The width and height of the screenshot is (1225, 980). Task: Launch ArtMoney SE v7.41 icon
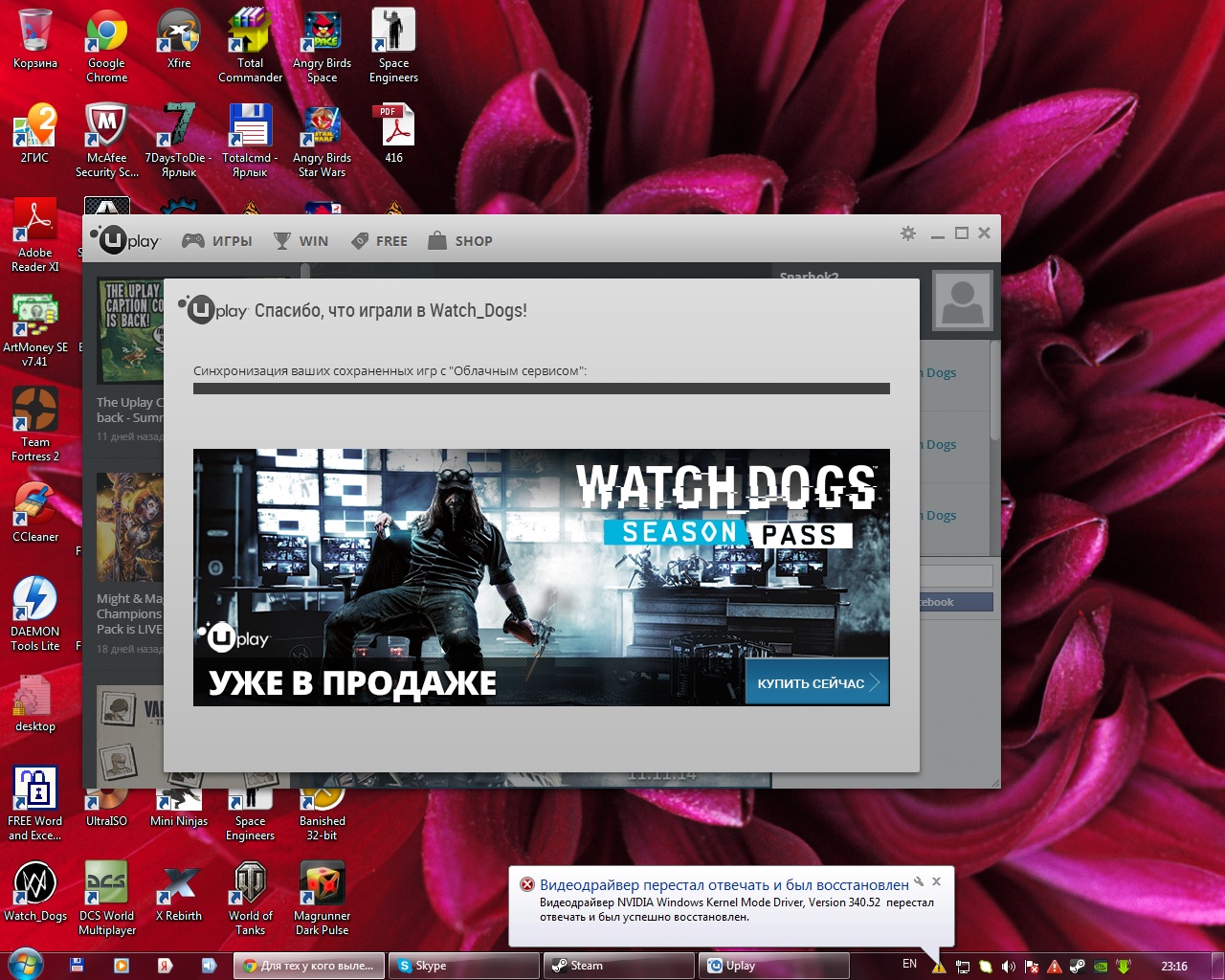click(35, 329)
